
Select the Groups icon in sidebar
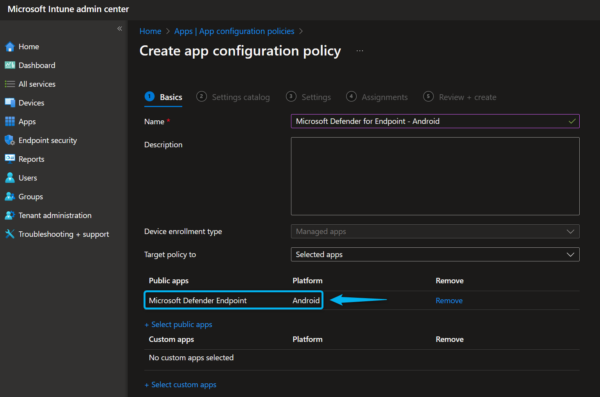[x=10, y=197]
